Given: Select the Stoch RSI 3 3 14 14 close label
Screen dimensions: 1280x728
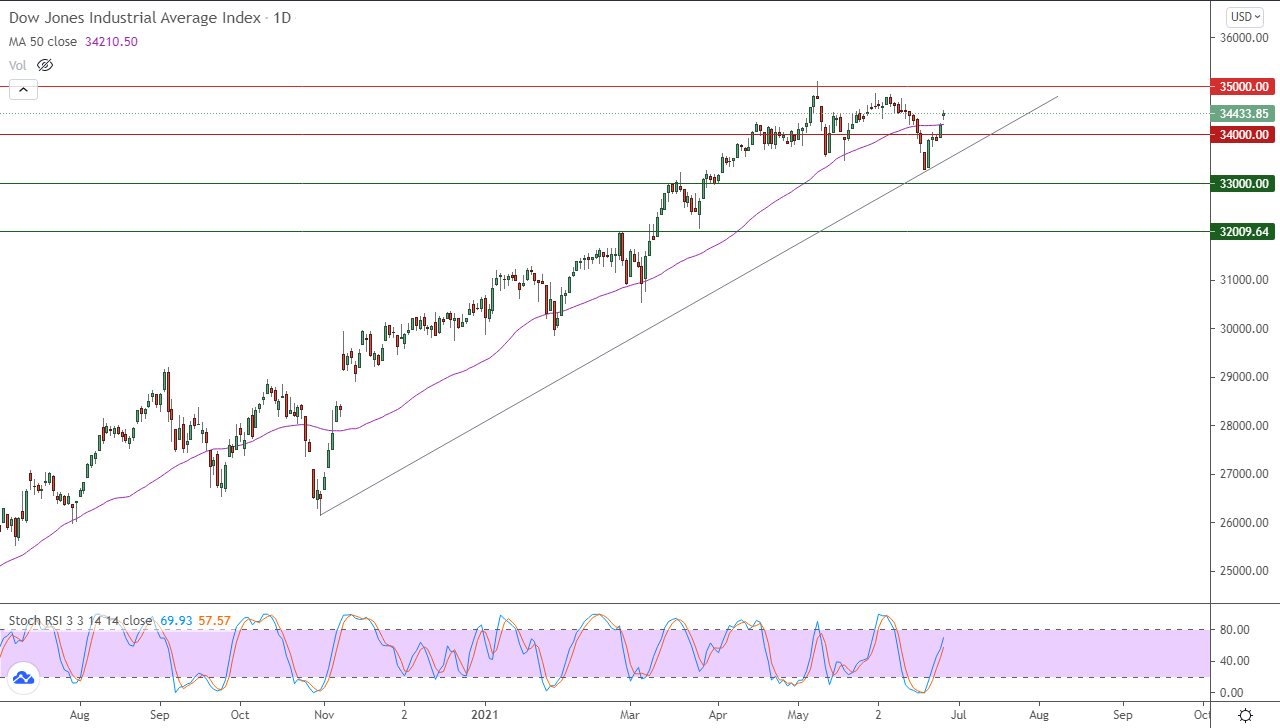Looking at the screenshot, I should (80, 620).
